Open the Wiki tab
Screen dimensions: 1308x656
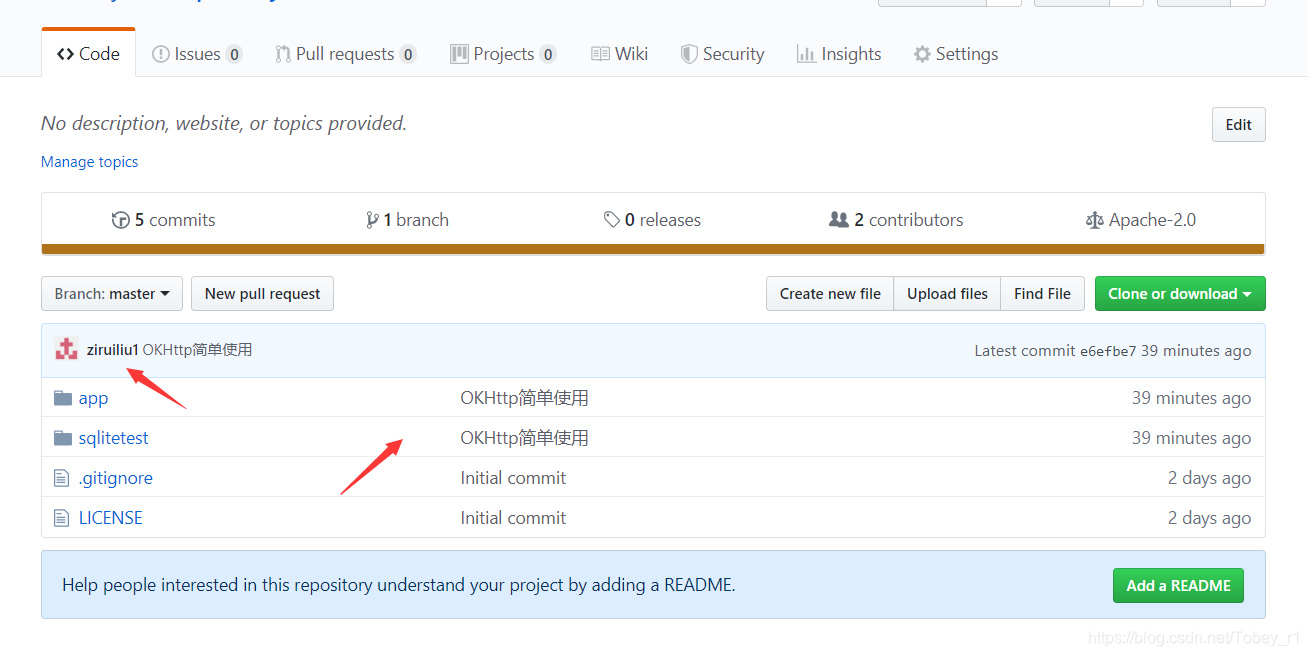[620, 54]
